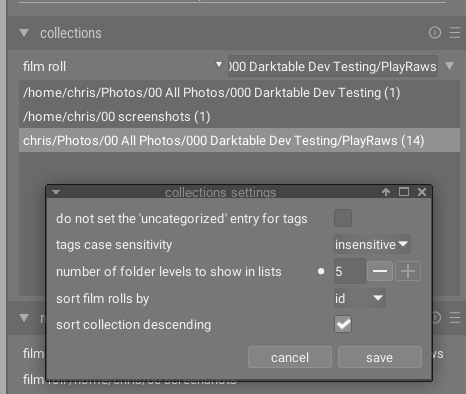
Task: Open the film roll property dropdown
Action: click(x=122, y=66)
